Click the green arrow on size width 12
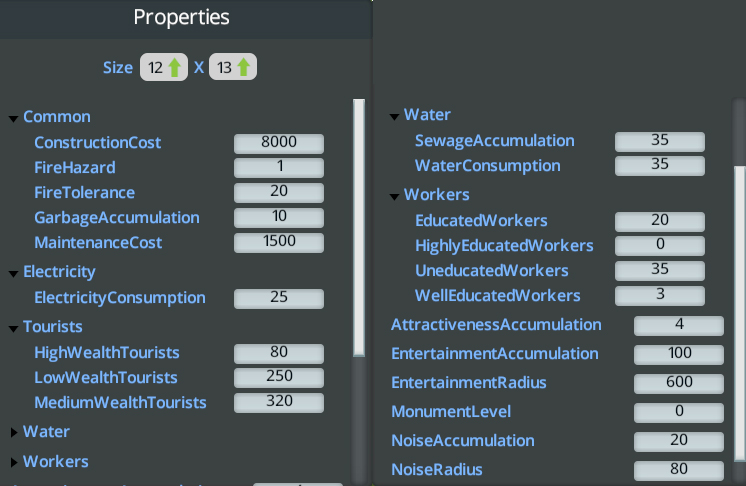Screen dimensions: 746x486 click(x=175, y=68)
